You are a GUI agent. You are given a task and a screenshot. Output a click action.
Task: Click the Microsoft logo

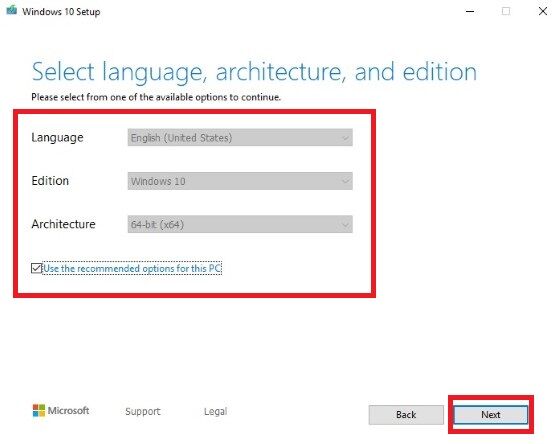[x=61, y=410]
